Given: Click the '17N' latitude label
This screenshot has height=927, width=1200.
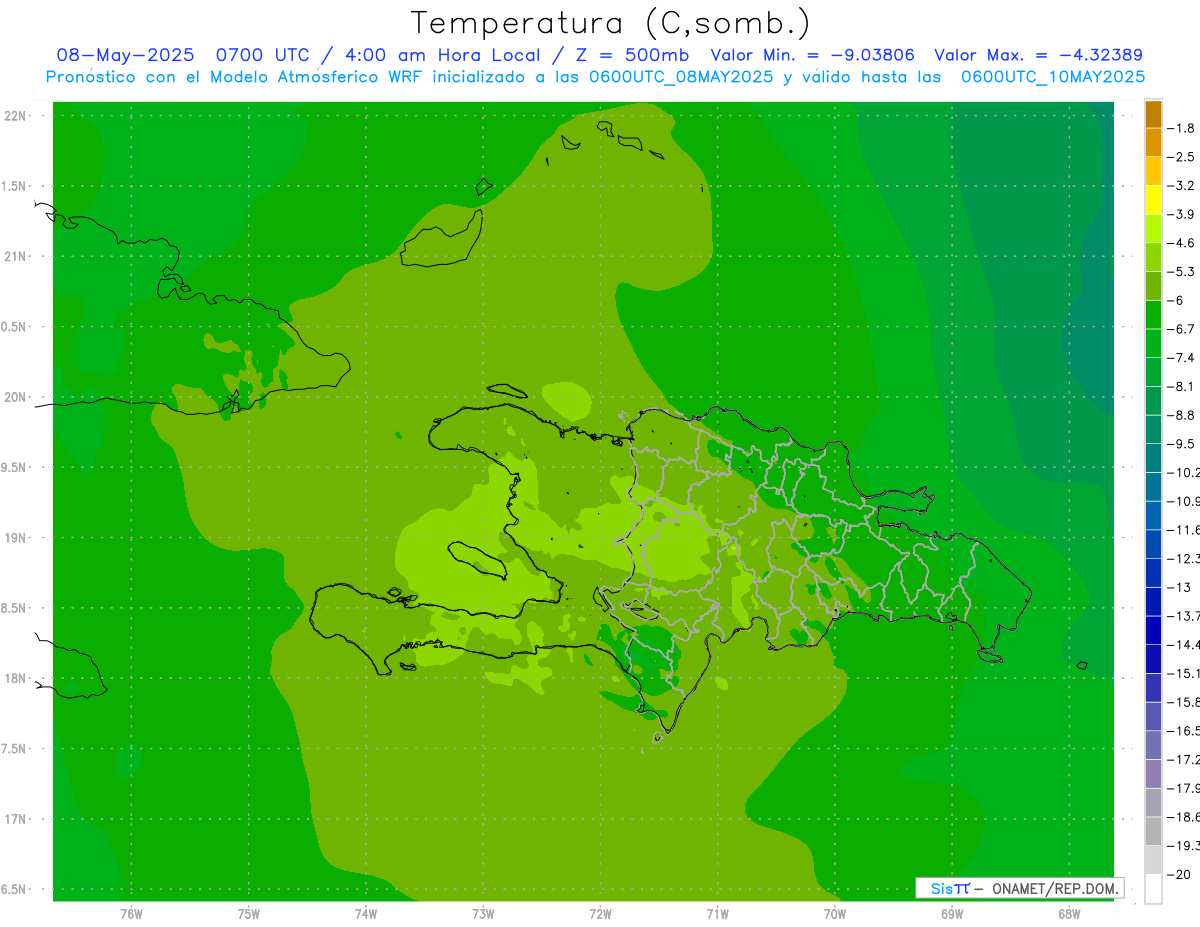Looking at the screenshot, I should point(17,820).
